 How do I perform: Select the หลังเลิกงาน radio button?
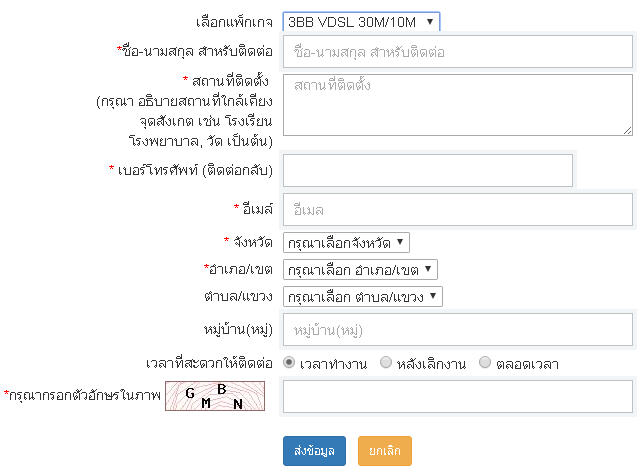click(386, 363)
